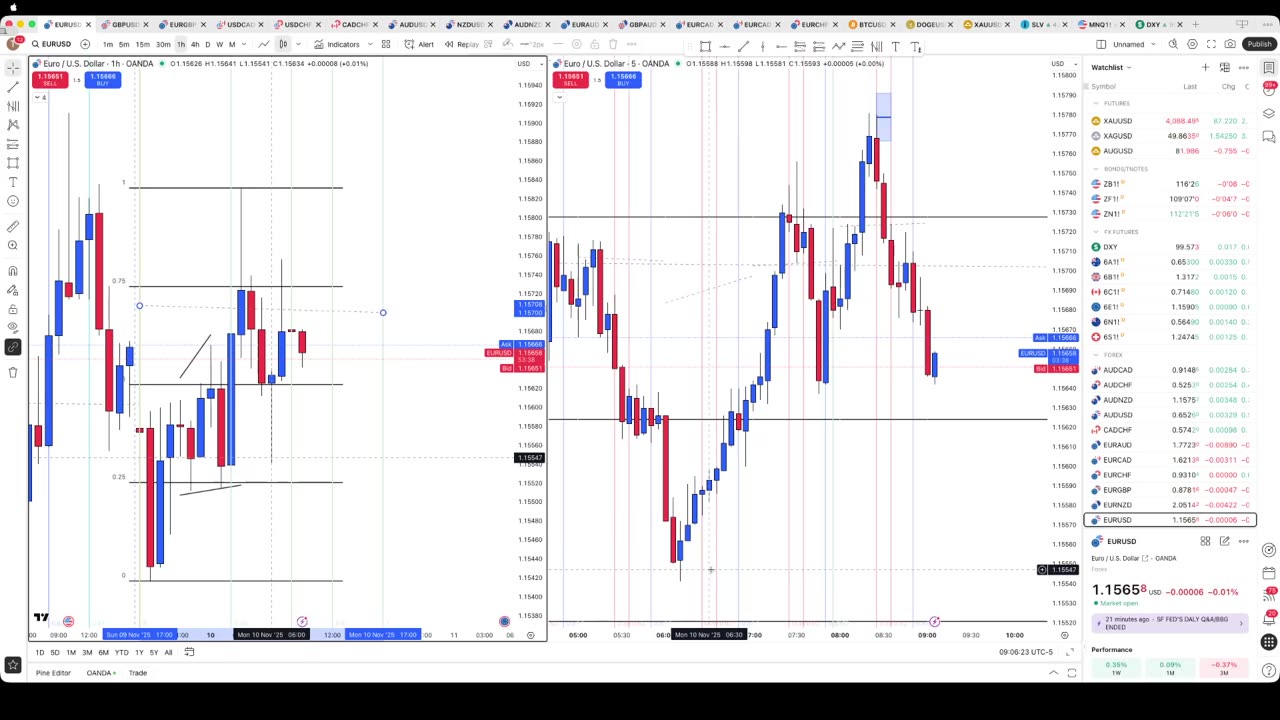Screen dimensions: 1280x720
Task: Select the rectangle drawing tool in favorites toolbar
Action: tap(705, 46)
